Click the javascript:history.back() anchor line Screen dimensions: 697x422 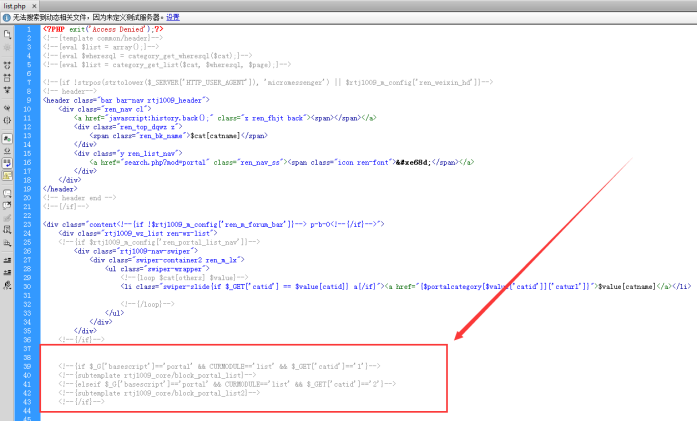[x=225, y=118]
